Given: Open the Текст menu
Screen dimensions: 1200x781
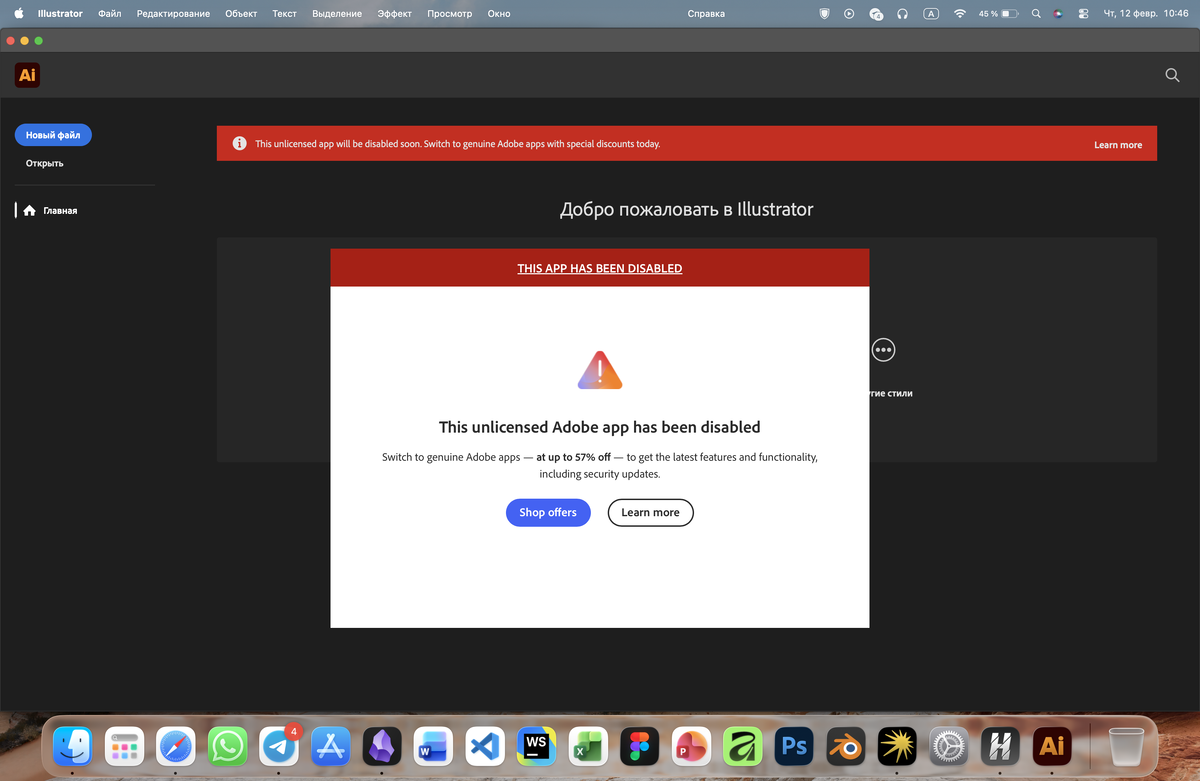Looking at the screenshot, I should coord(284,14).
